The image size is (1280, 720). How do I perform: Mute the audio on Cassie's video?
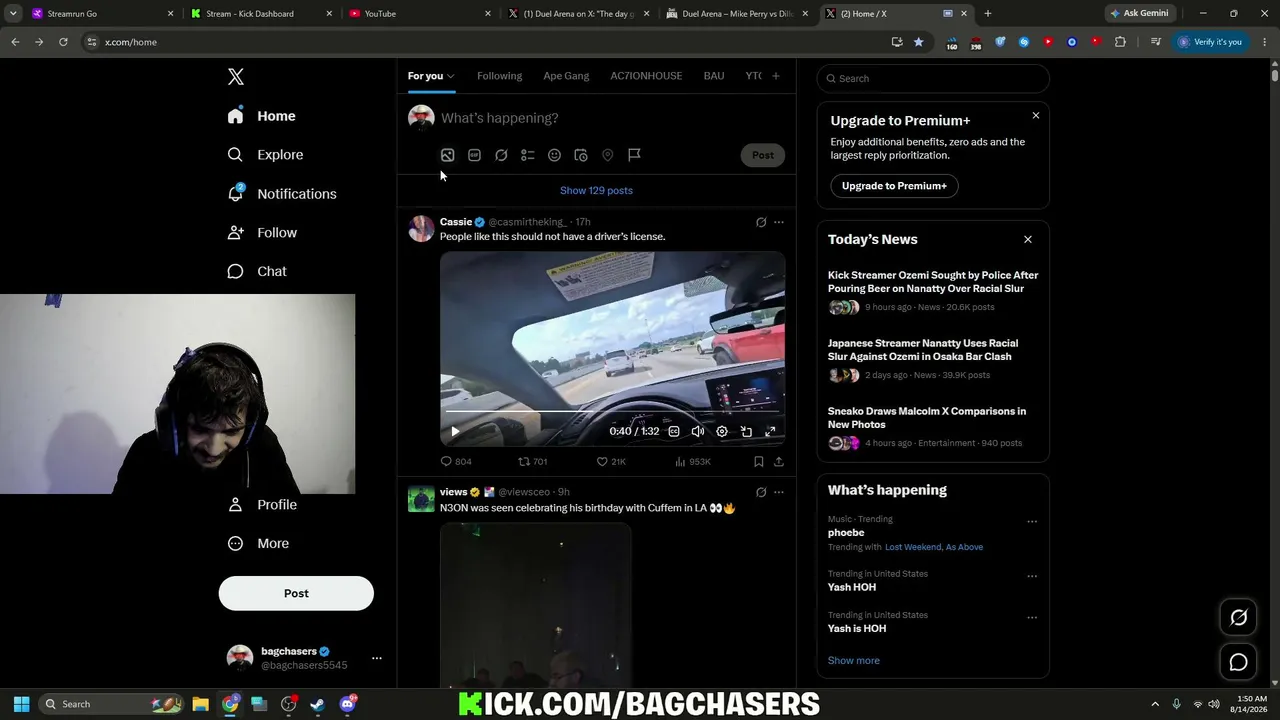coord(698,432)
